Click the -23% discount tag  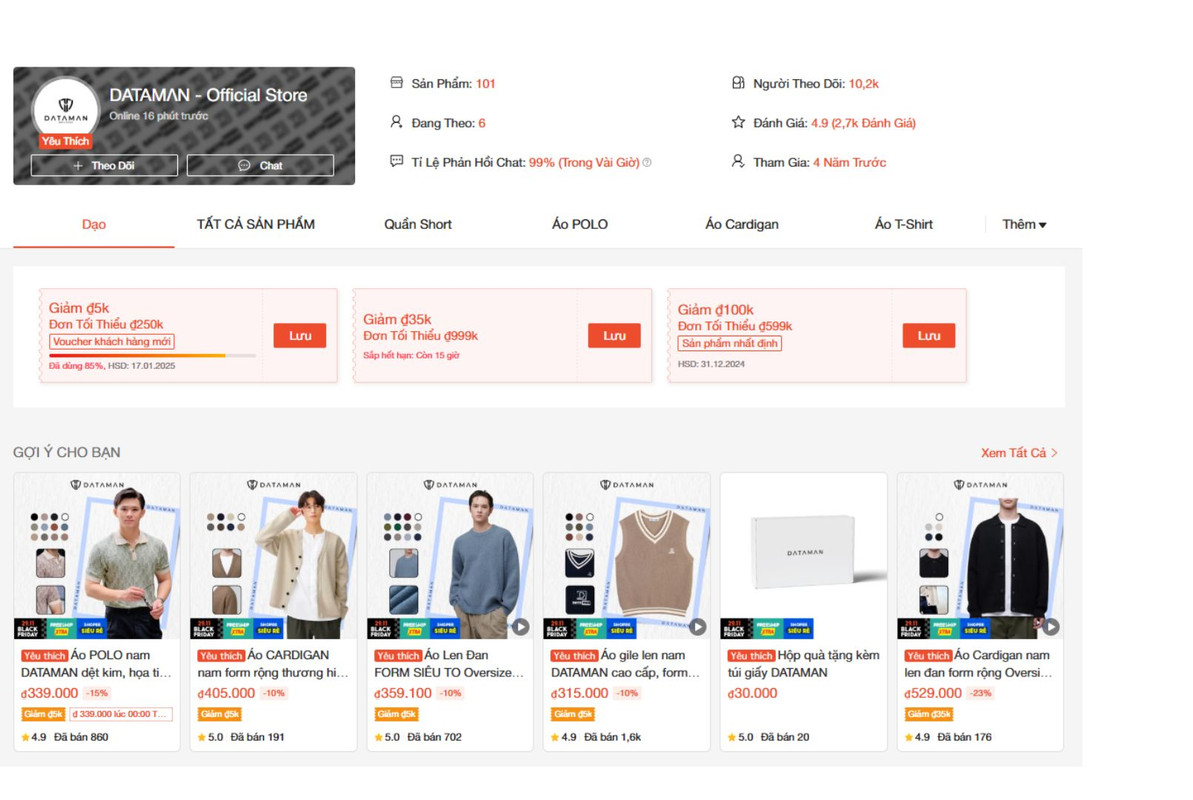[981, 693]
